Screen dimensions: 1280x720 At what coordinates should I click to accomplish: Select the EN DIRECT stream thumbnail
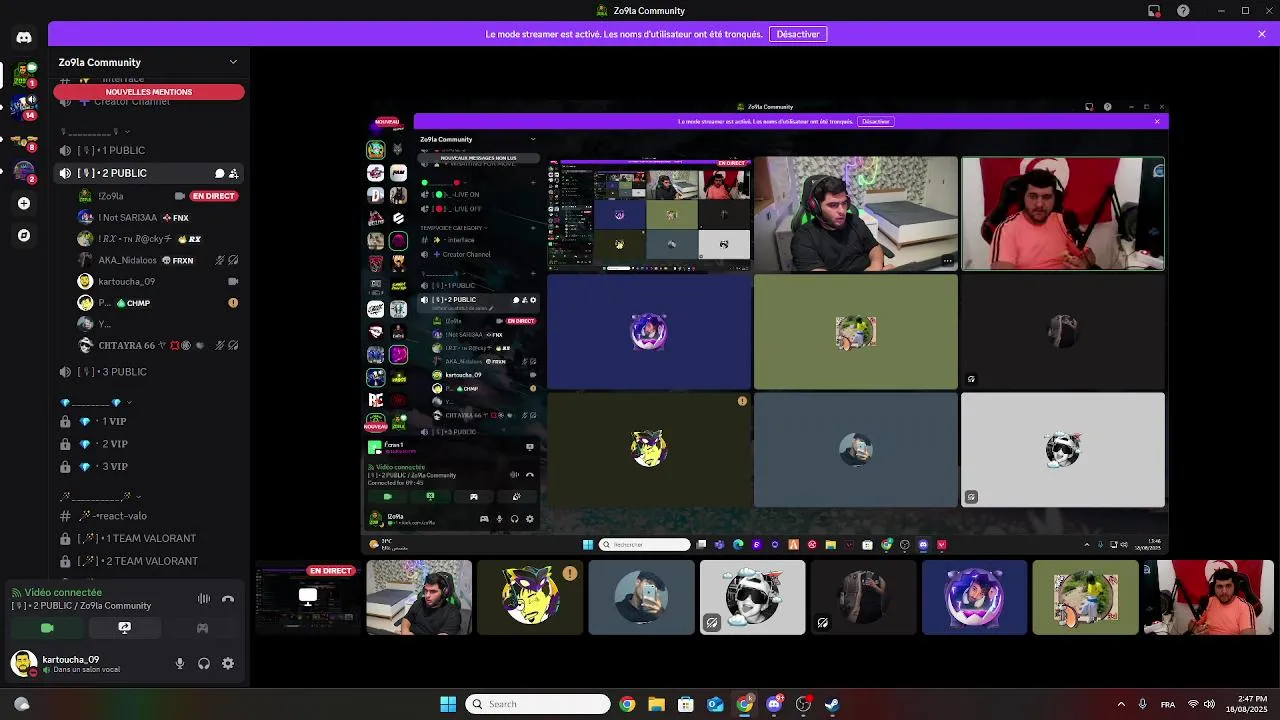pyautogui.click(x=307, y=598)
